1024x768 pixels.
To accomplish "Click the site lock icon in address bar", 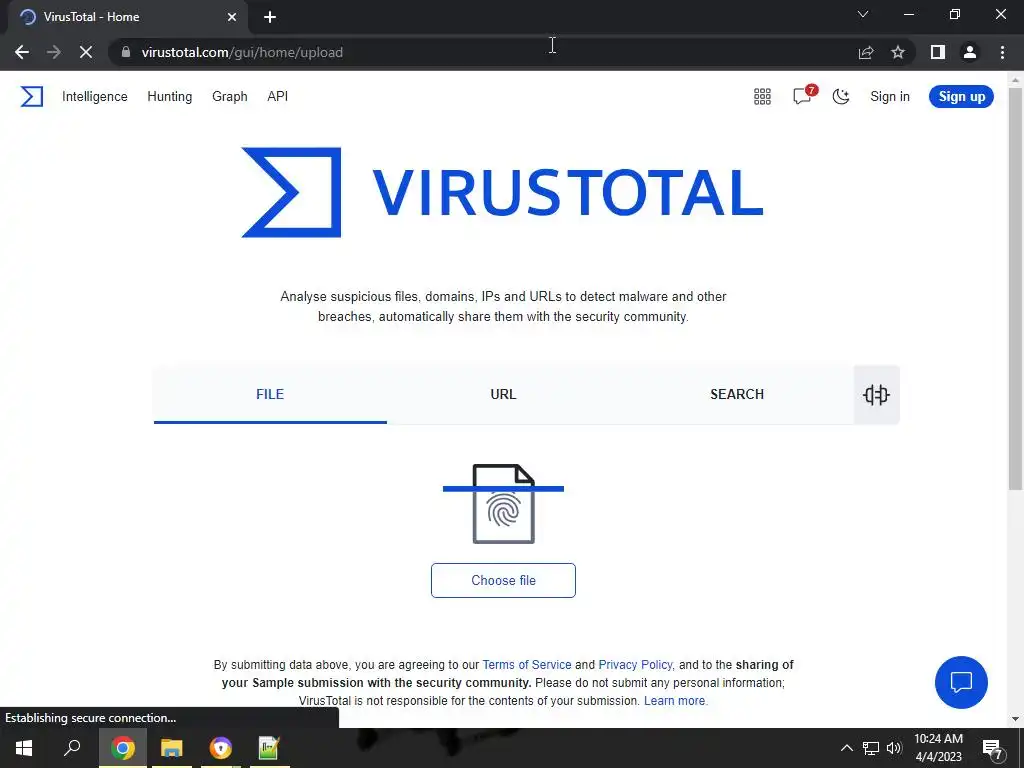I will (x=126, y=52).
